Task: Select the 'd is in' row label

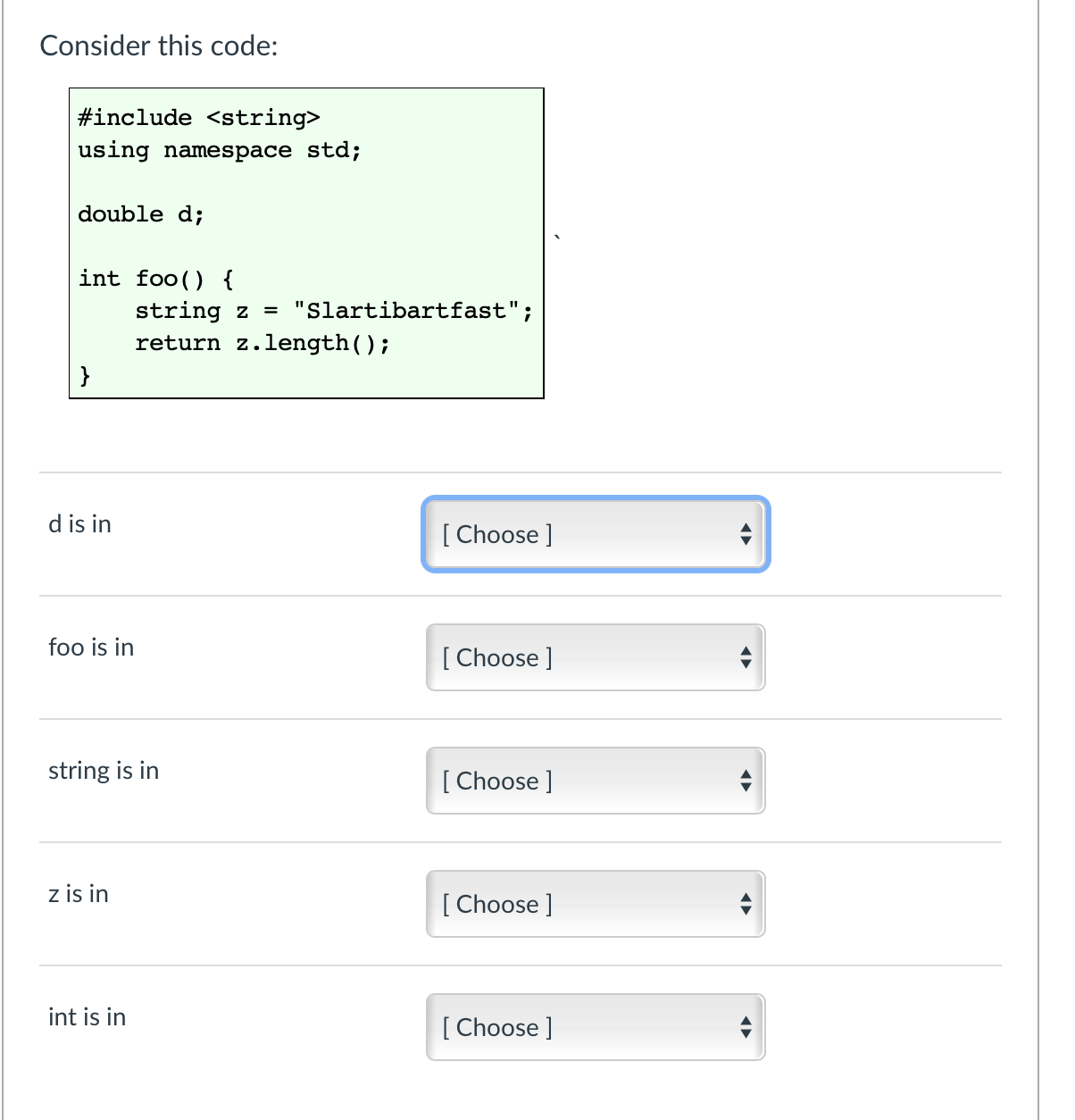Action: [x=79, y=523]
